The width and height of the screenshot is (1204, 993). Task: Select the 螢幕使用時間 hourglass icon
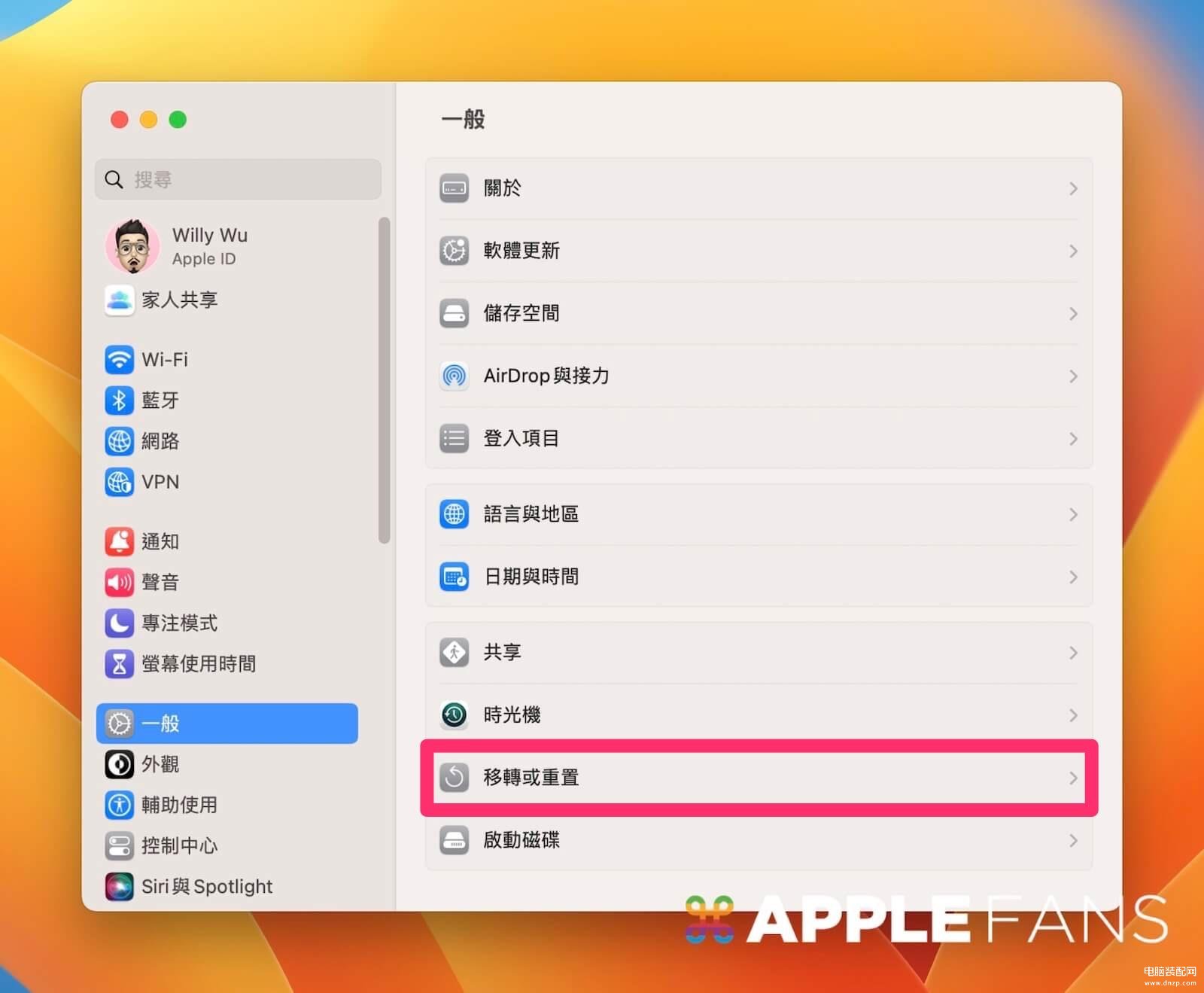[119, 663]
